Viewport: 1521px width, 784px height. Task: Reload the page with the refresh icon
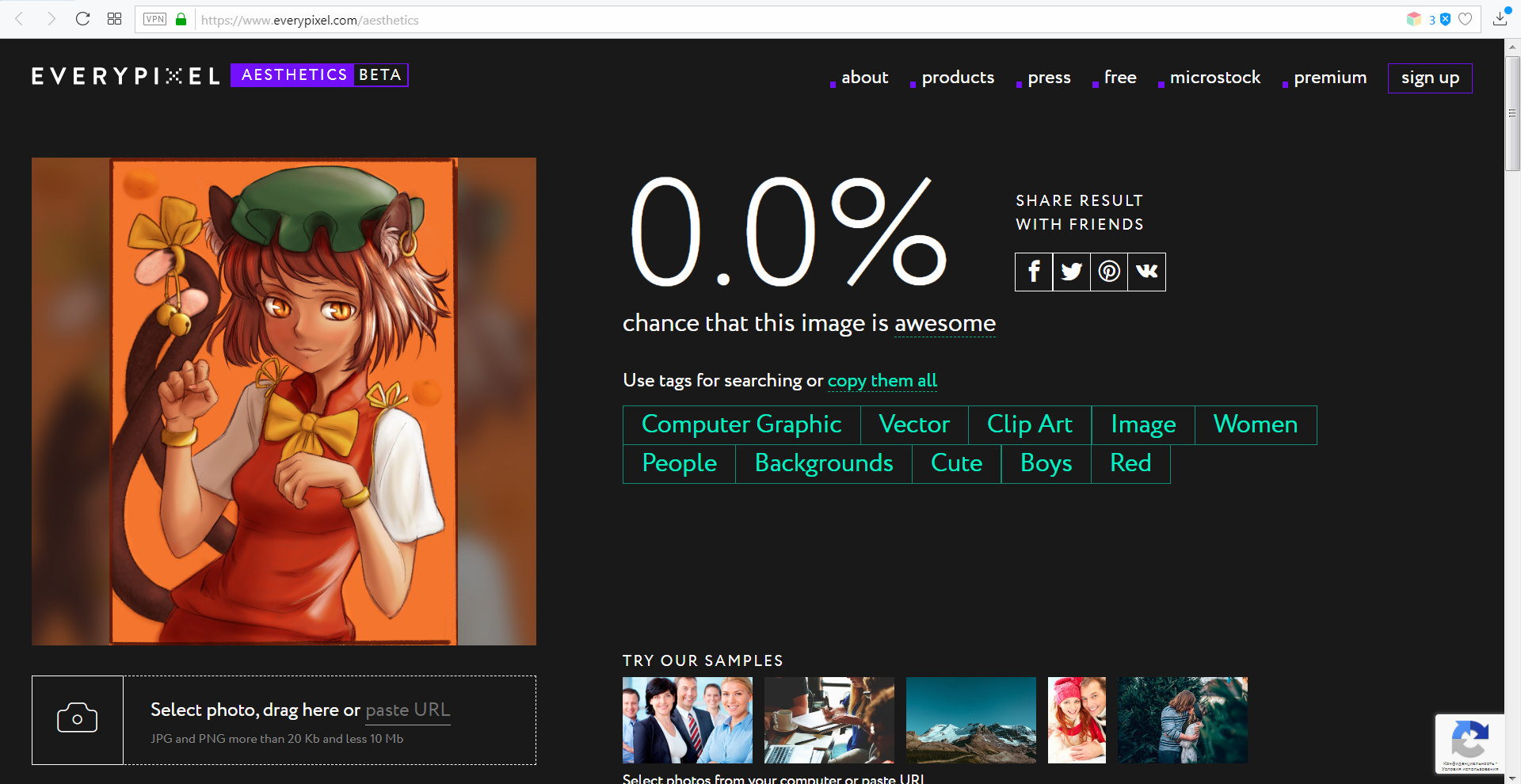tap(82, 19)
